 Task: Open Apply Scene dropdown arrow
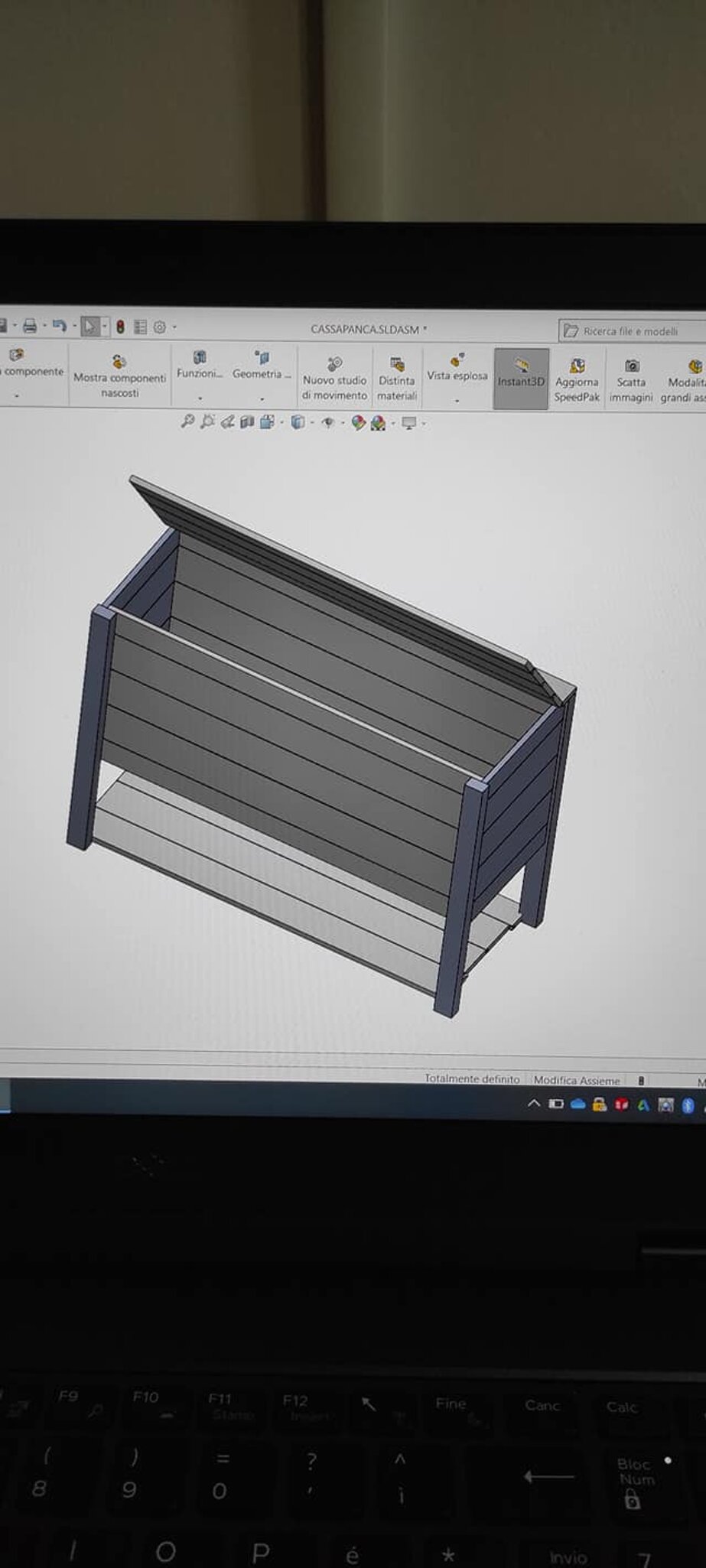392,423
